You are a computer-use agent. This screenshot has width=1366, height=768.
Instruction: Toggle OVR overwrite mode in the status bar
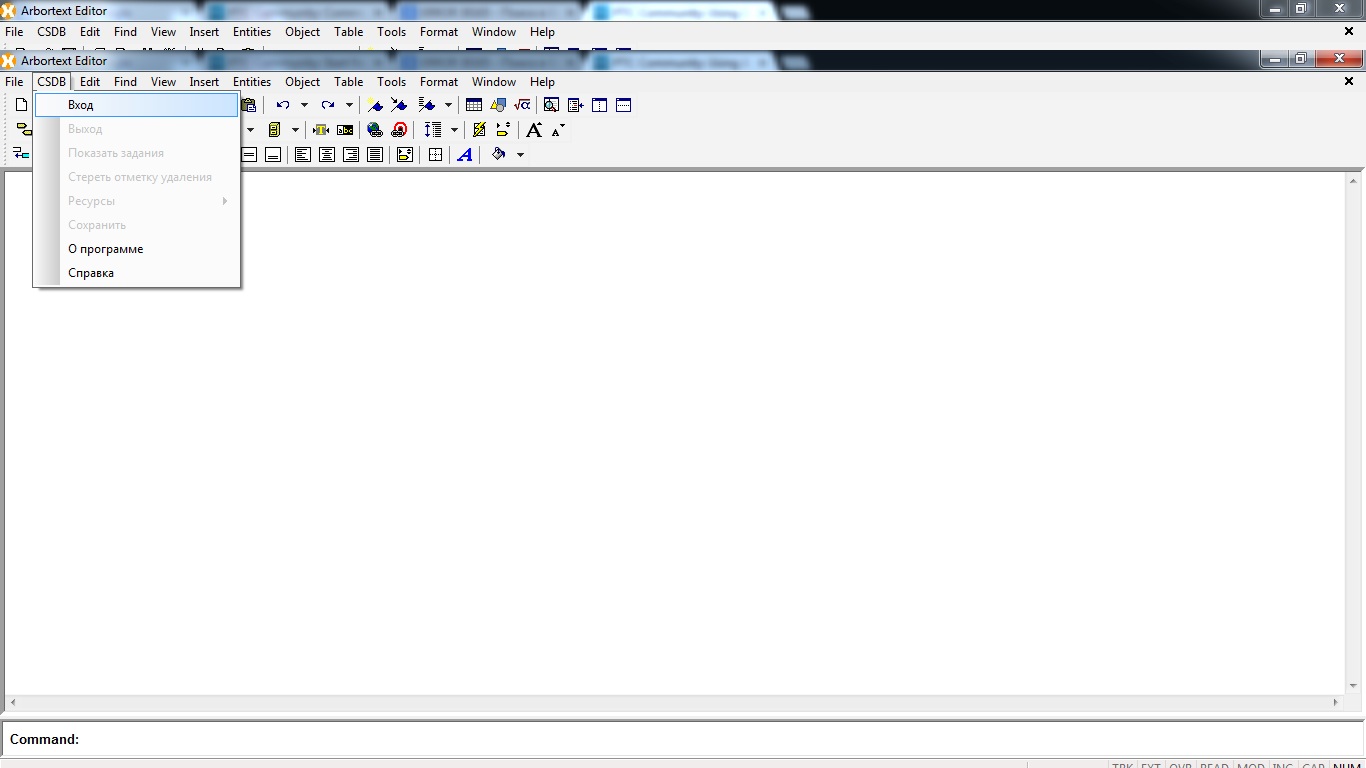click(x=1181, y=765)
